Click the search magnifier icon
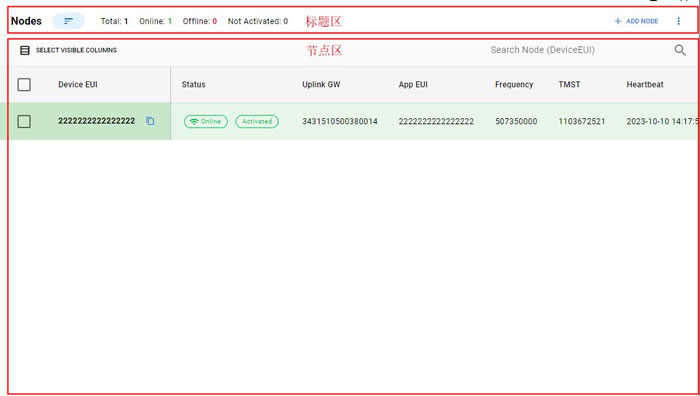Image resolution: width=700 pixels, height=396 pixels. [680, 50]
